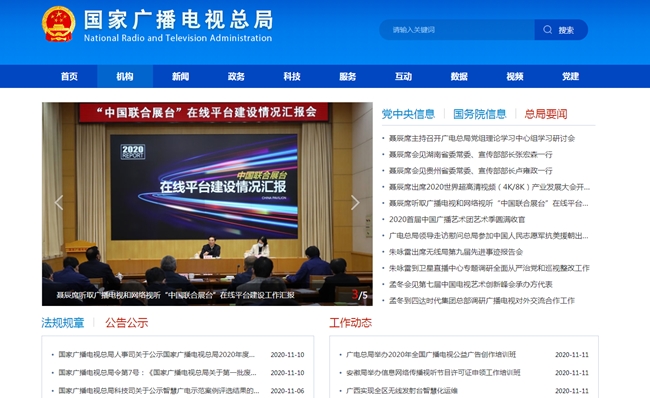This screenshot has width=650, height=398.
Task: Open the 首页 navigation menu item
Action: (69, 76)
